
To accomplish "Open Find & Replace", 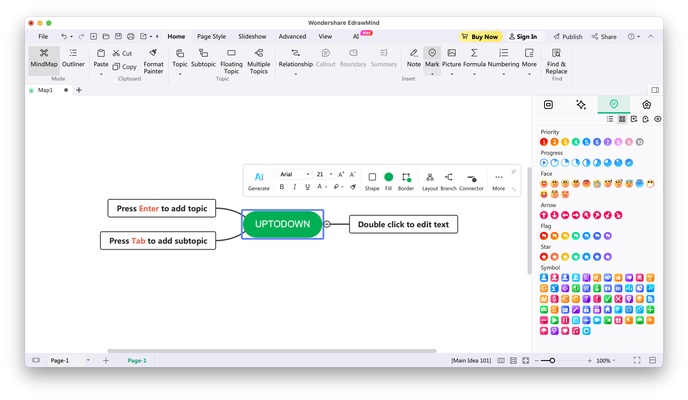I will [x=556, y=61].
